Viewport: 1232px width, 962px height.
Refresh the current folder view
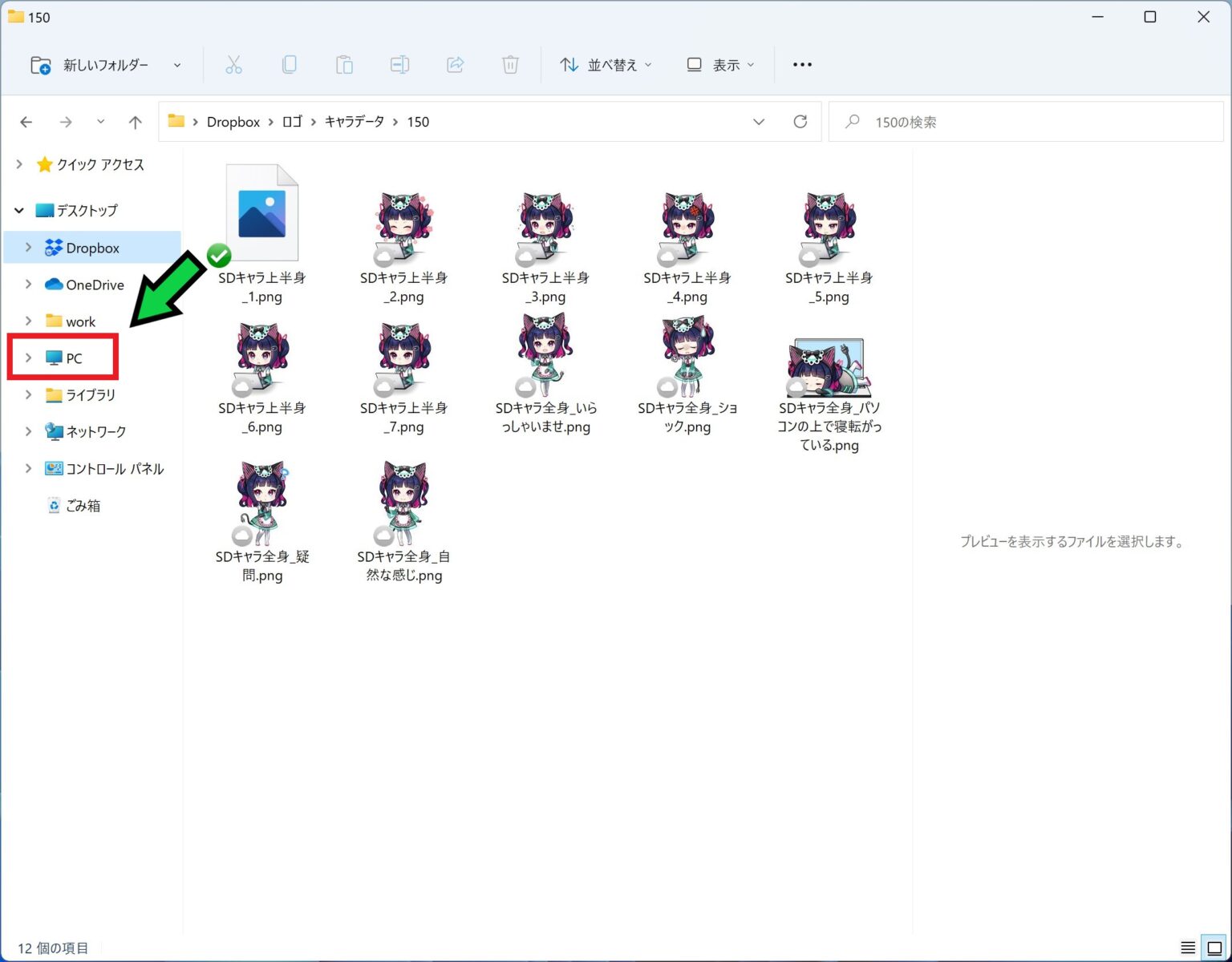pyautogui.click(x=800, y=122)
